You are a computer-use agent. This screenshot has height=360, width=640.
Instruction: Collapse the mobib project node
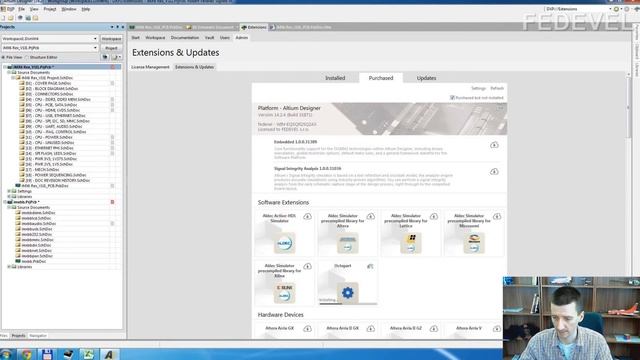click(x=4, y=202)
